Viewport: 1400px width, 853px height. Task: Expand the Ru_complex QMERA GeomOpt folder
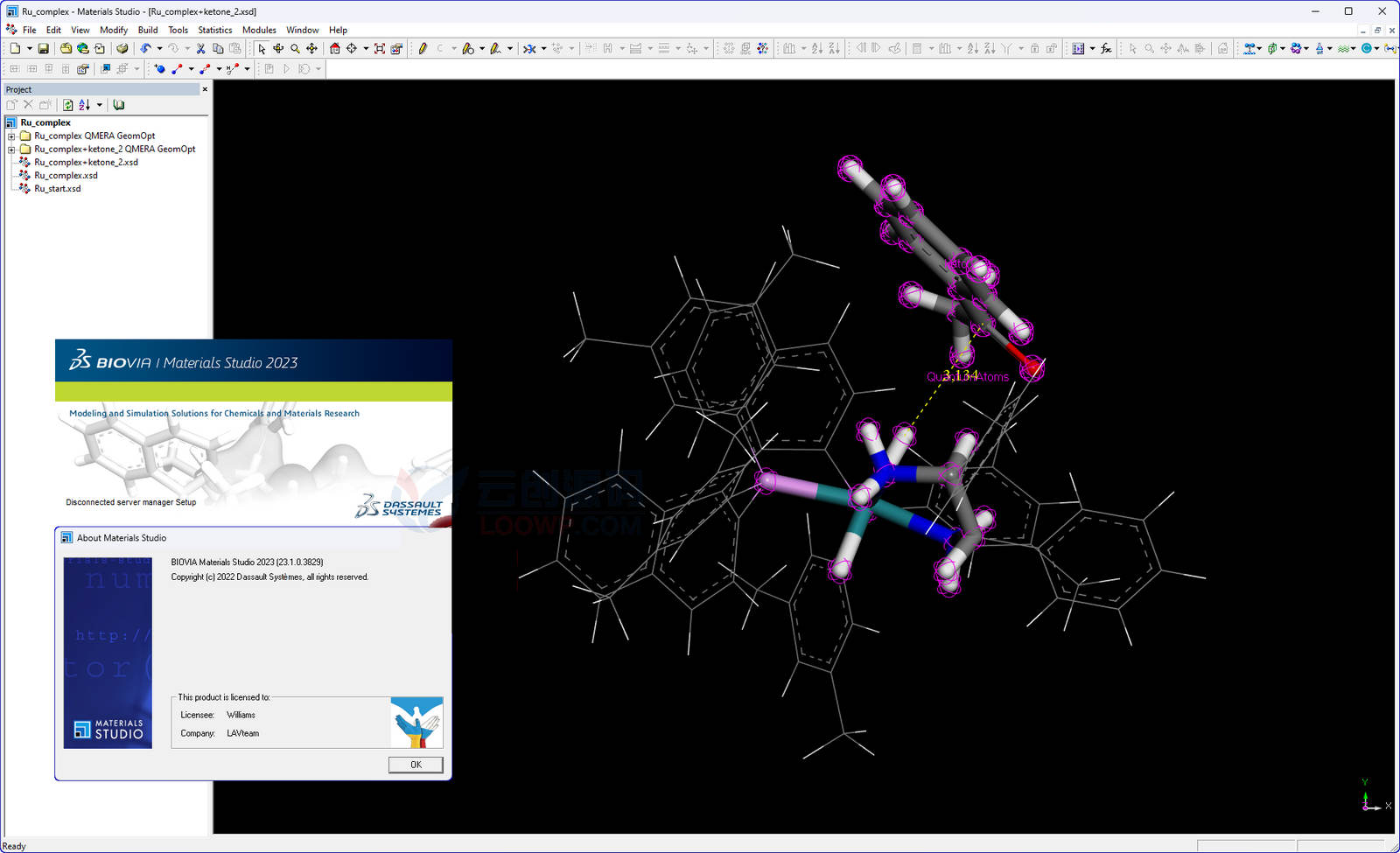pos(11,136)
